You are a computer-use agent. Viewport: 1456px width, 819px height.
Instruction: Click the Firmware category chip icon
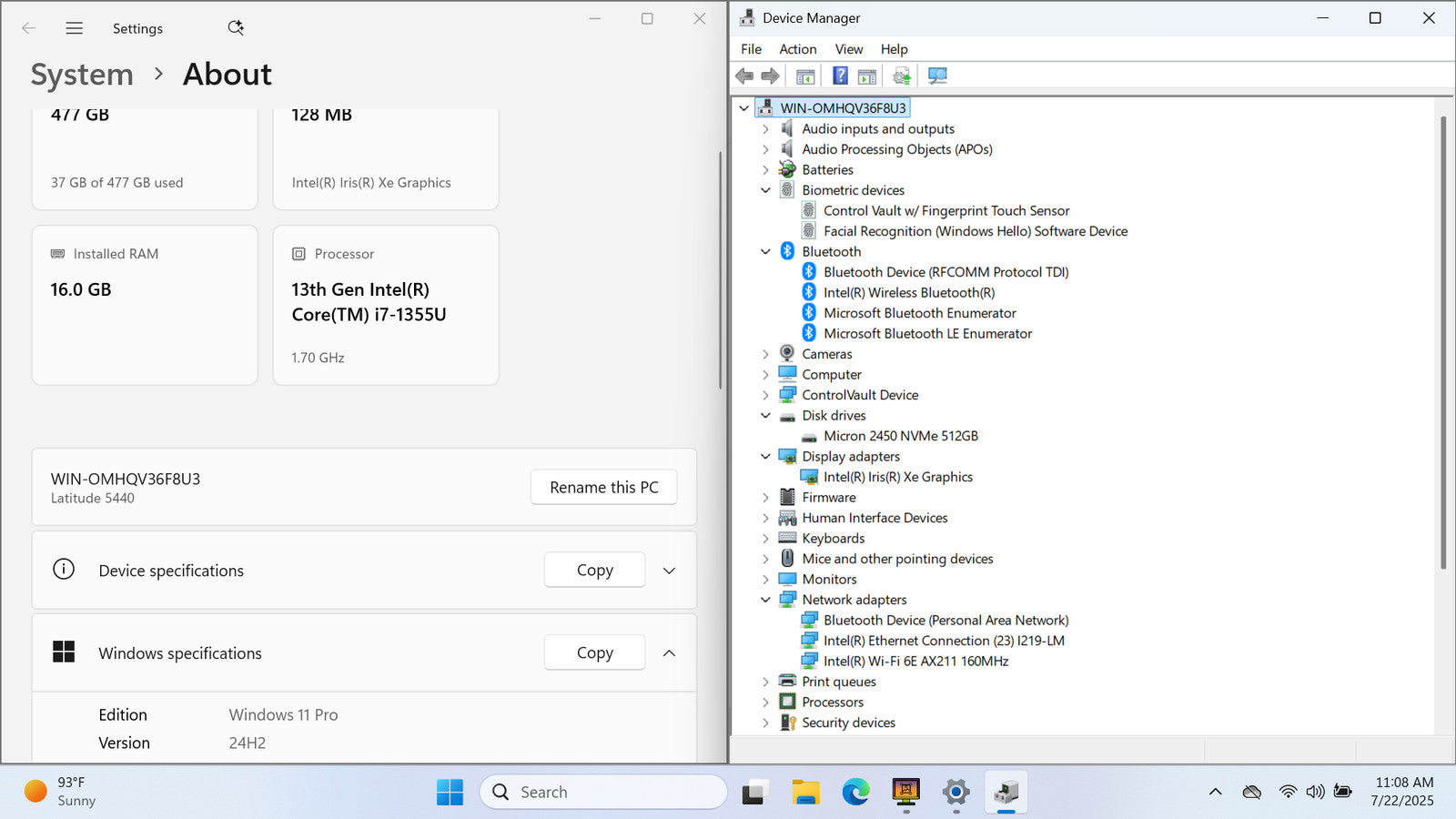[787, 497]
